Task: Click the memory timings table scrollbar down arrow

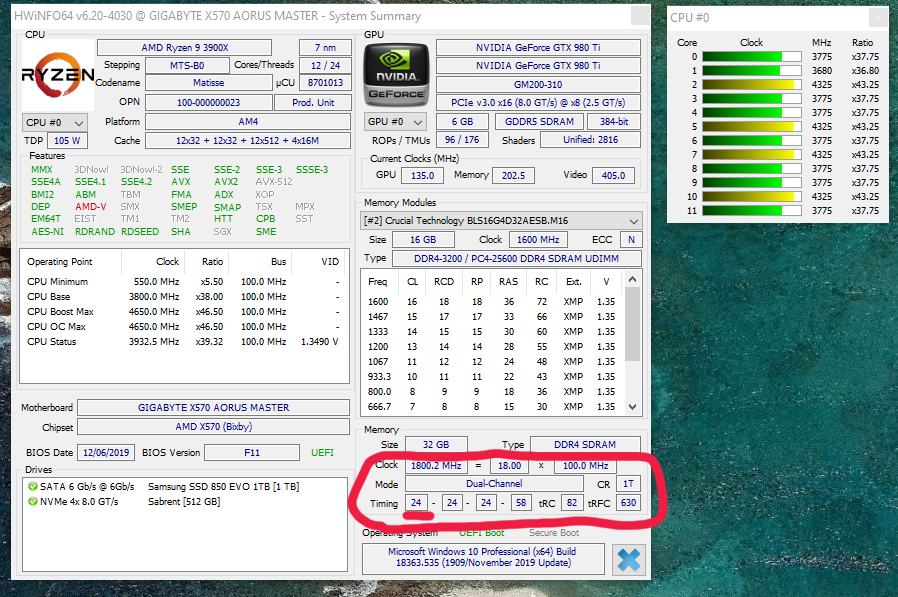Action: (x=632, y=407)
